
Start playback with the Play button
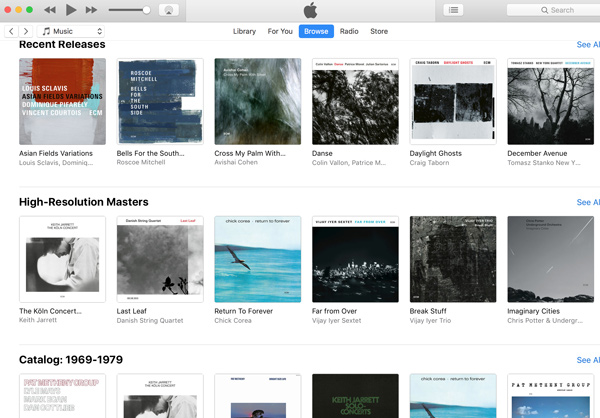tap(71, 10)
